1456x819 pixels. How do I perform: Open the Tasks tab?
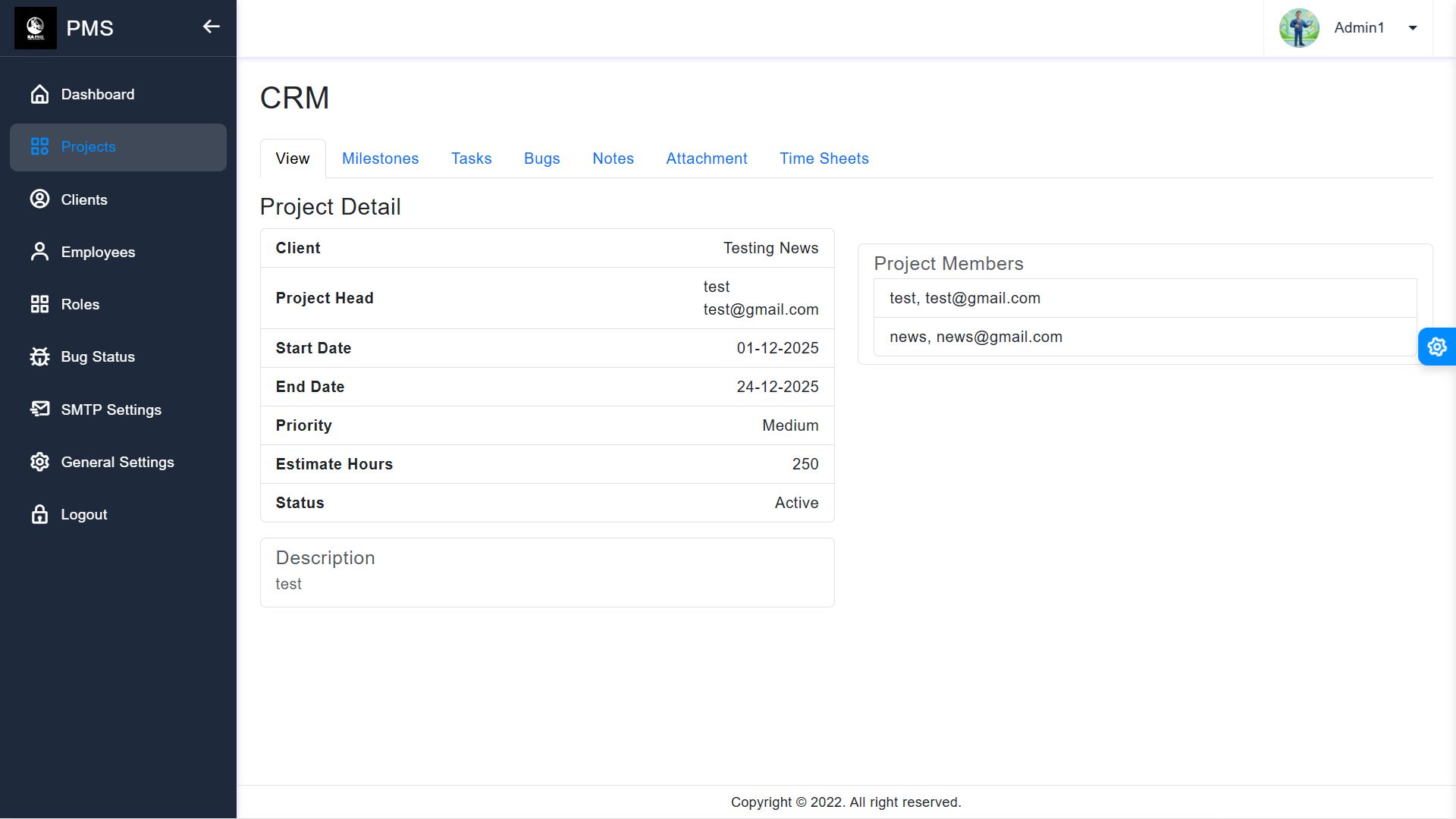[471, 158]
